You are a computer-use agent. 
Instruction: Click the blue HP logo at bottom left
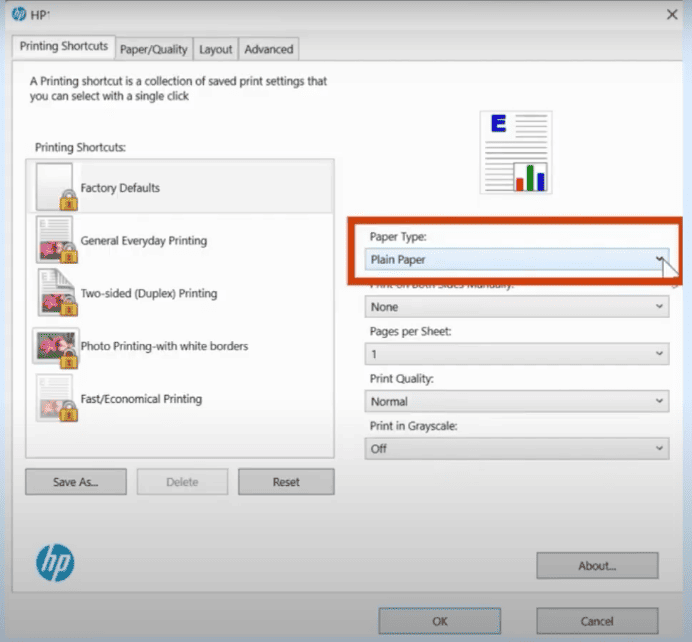[55, 563]
